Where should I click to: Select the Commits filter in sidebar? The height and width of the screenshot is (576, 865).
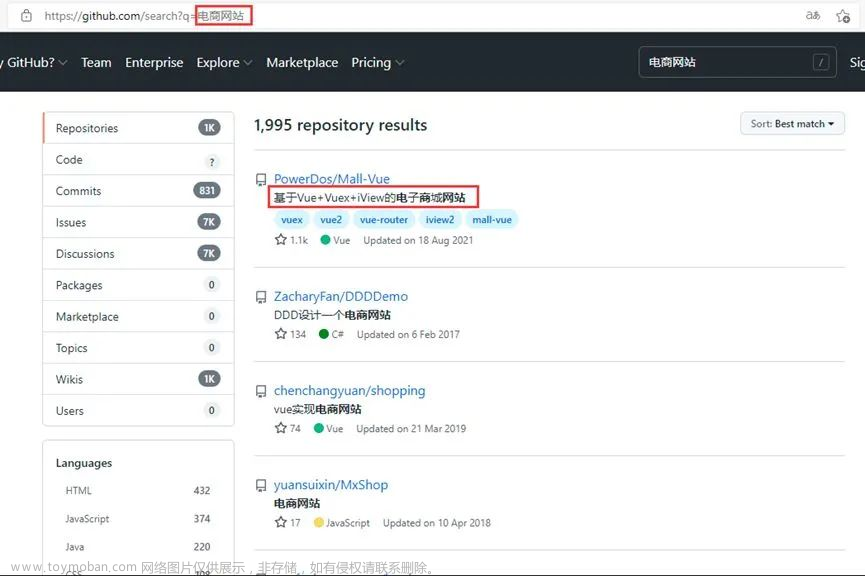click(x=138, y=191)
